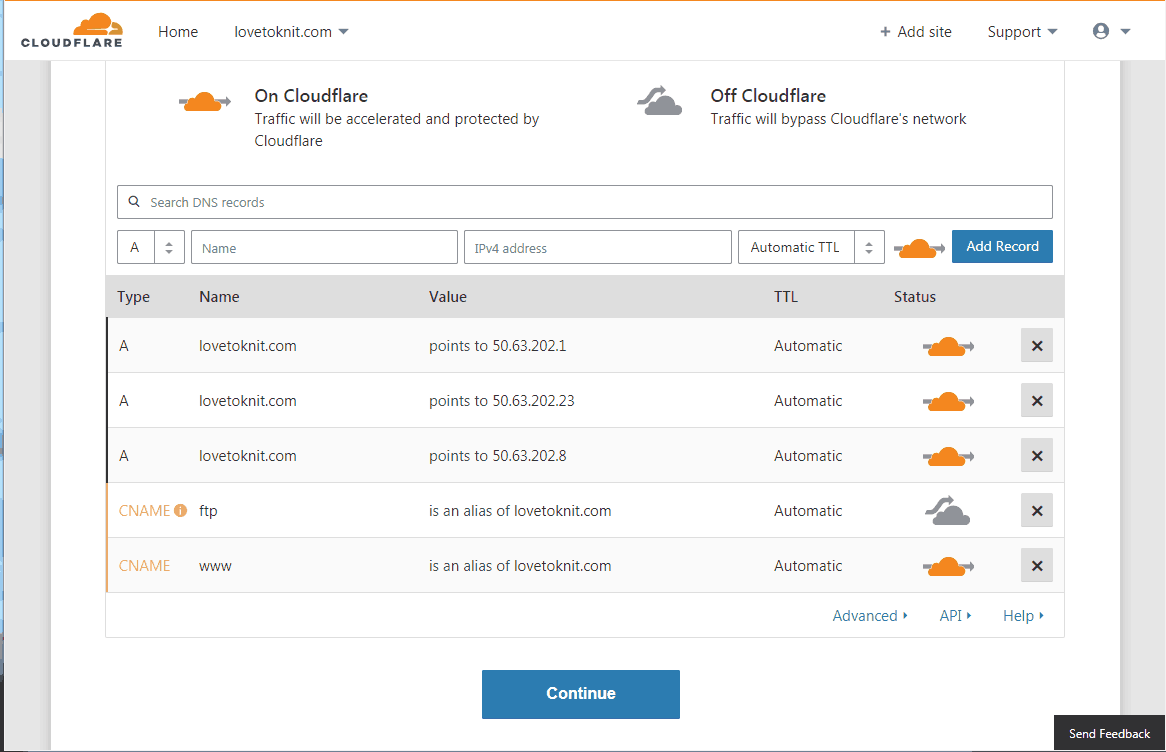This screenshot has height=752, width=1166.
Task: Toggle proxy cloud for ftp record
Action: pyautogui.click(x=947, y=511)
